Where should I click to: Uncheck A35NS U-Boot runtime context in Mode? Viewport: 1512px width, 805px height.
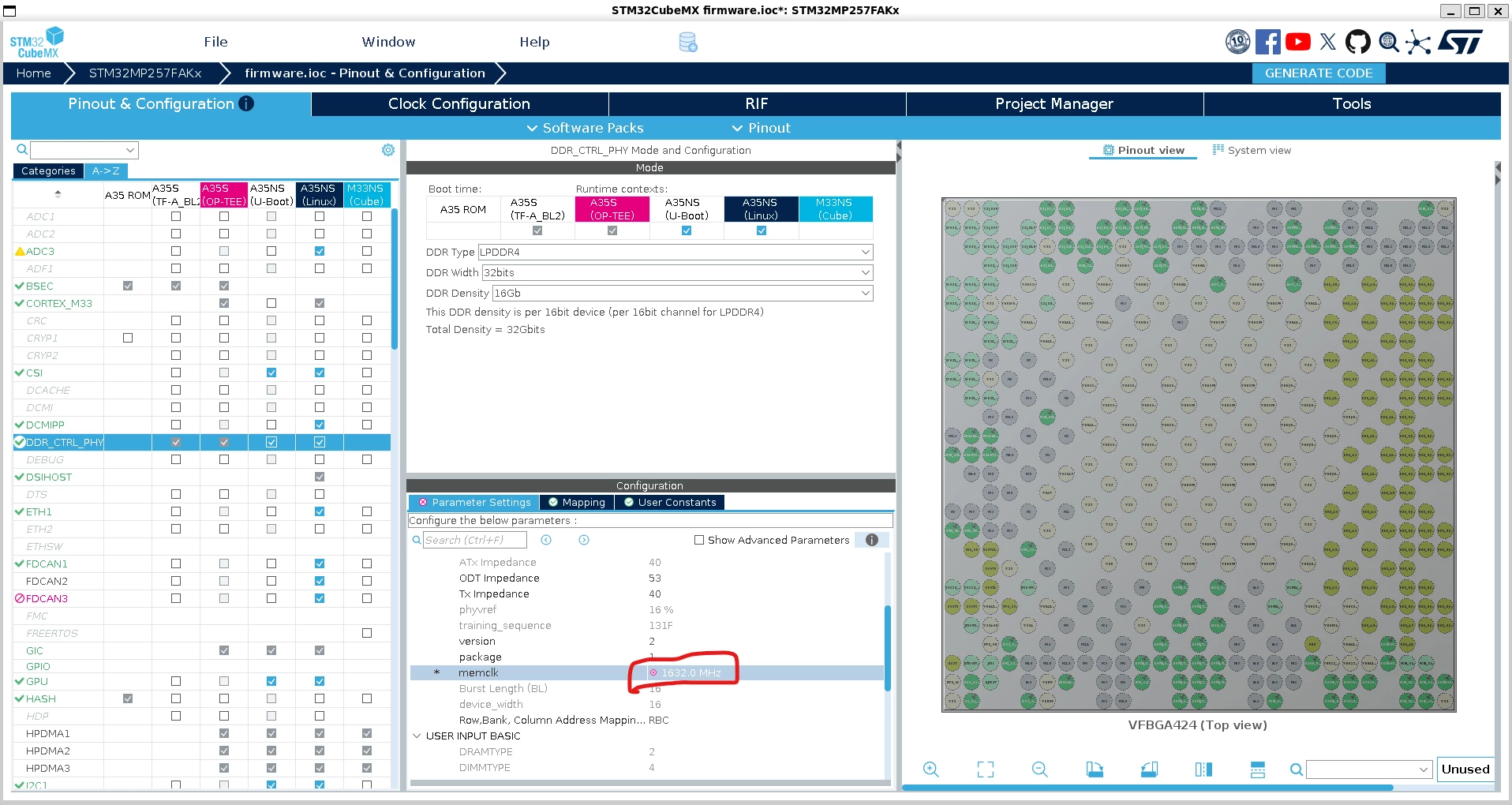coord(687,230)
